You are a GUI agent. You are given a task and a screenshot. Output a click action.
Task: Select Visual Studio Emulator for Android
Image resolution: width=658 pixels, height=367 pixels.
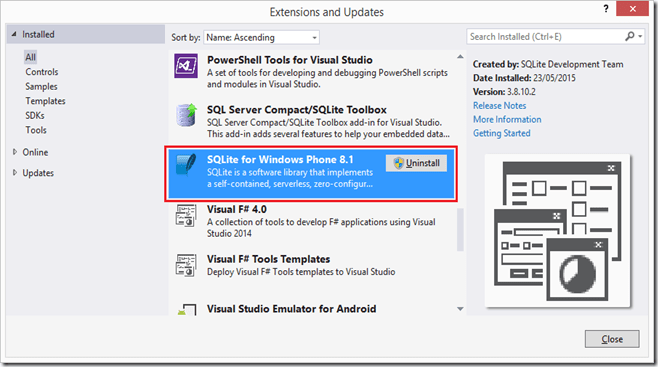pyautogui.click(x=291, y=309)
